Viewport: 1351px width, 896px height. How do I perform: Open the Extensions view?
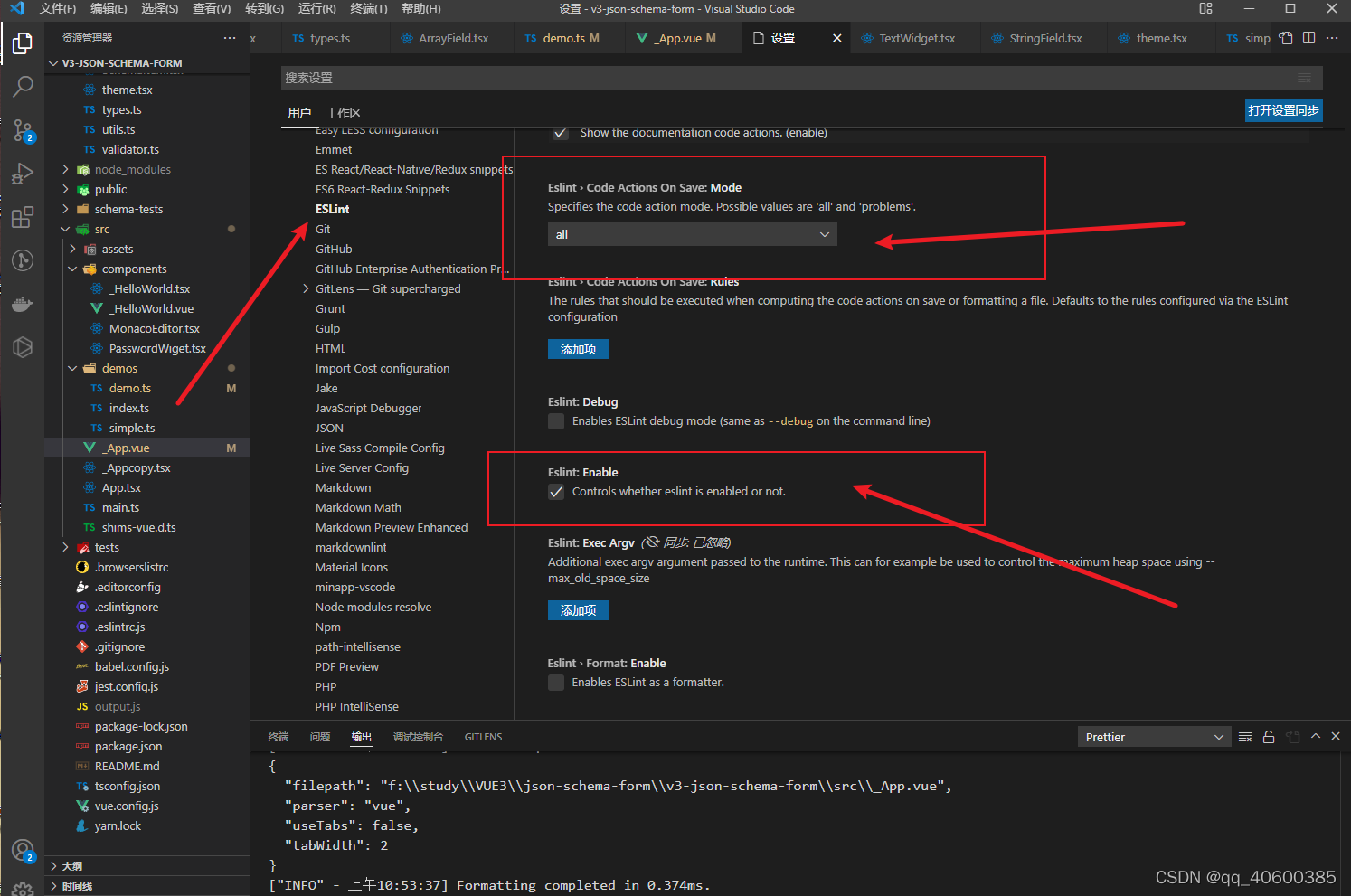(x=23, y=217)
